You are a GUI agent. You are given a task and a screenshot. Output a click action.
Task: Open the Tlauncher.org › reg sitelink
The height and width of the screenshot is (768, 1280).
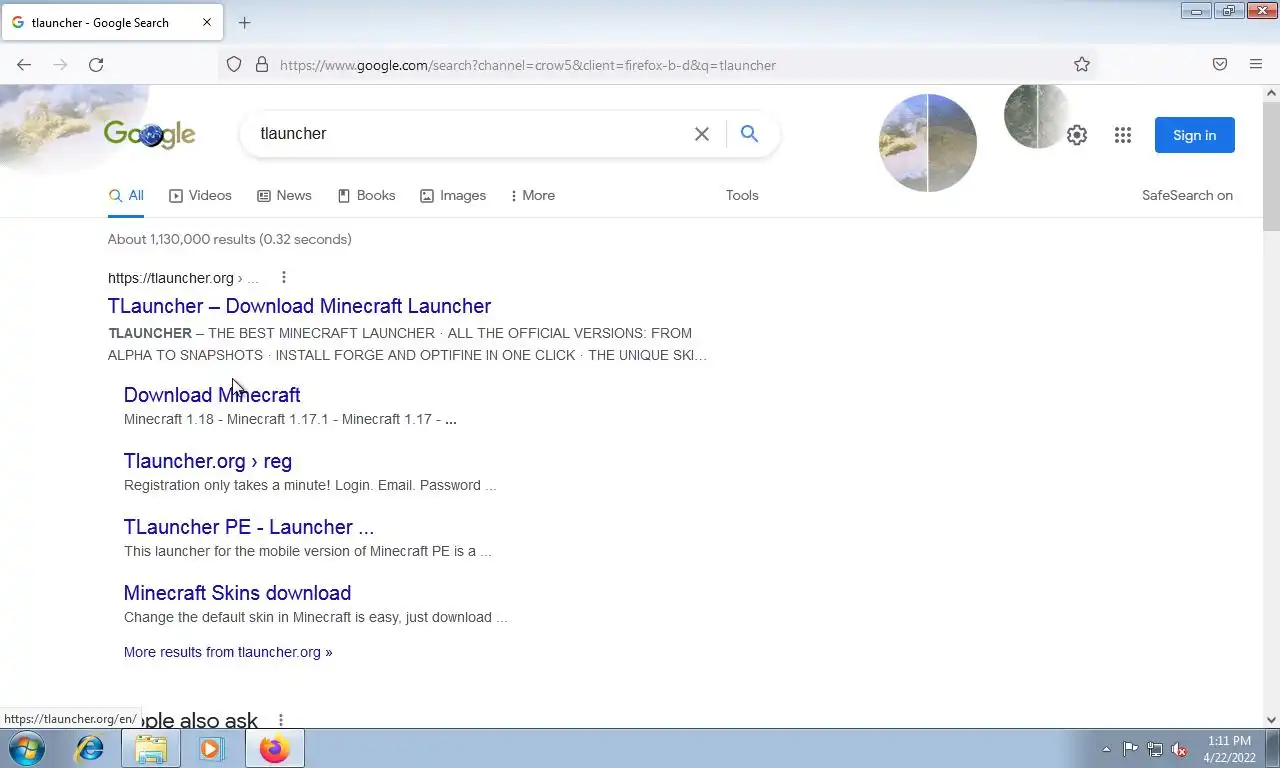tap(208, 461)
